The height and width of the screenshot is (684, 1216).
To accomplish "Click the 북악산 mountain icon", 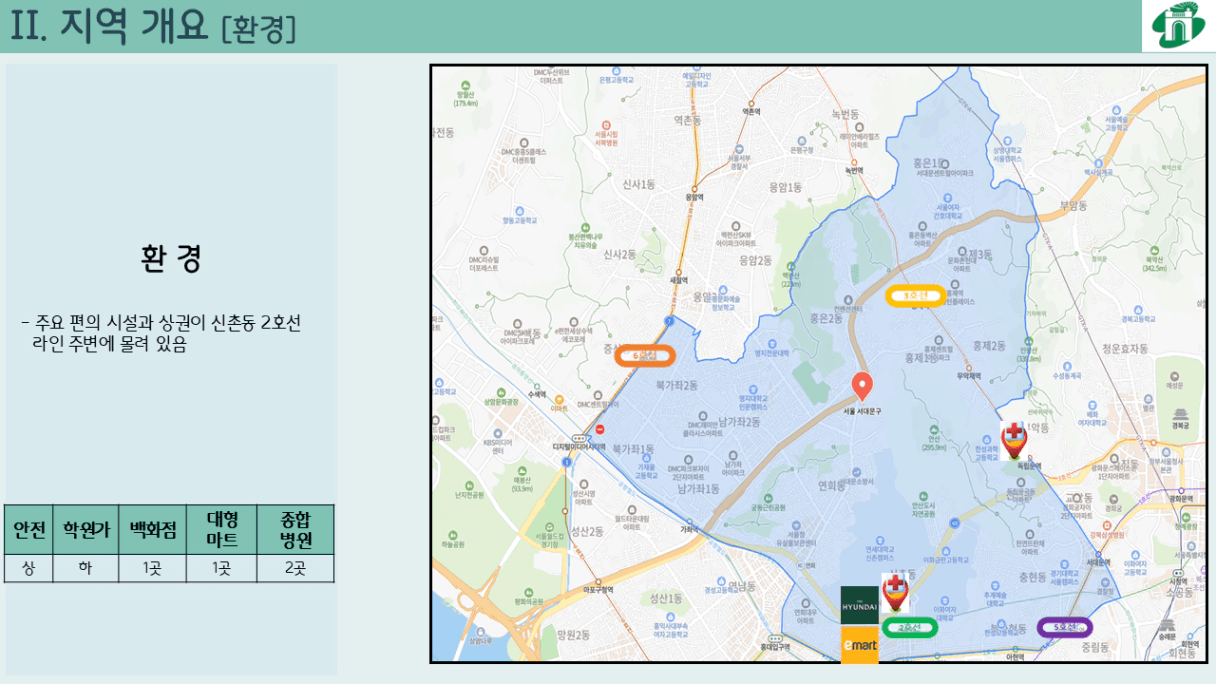I will pos(1154,250).
